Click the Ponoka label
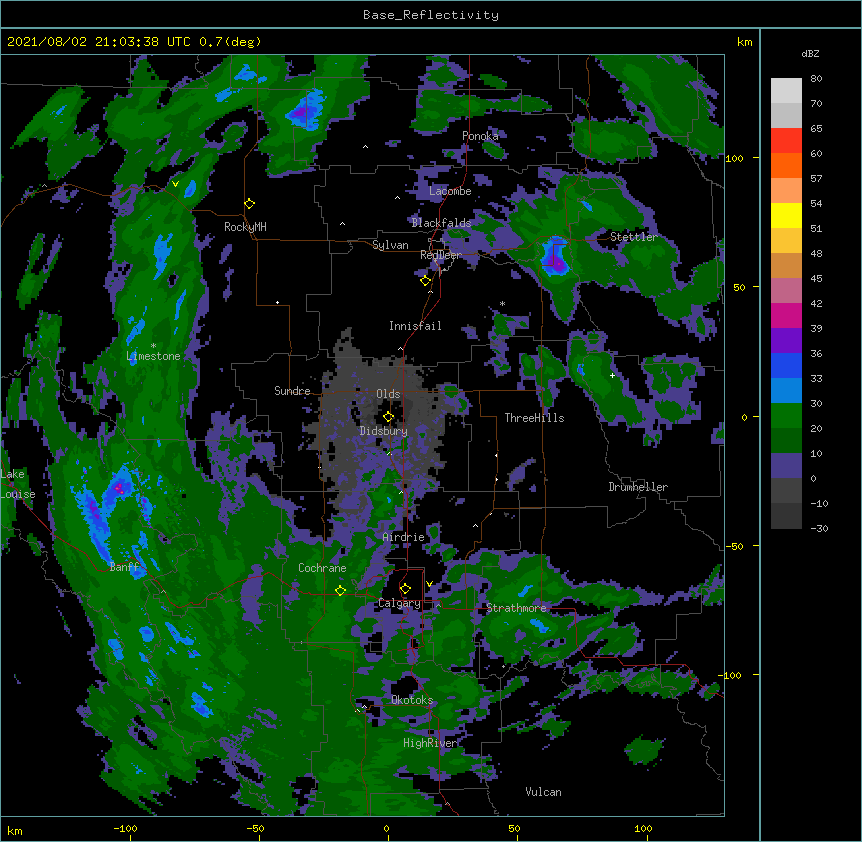The image size is (862, 842). 480,136
